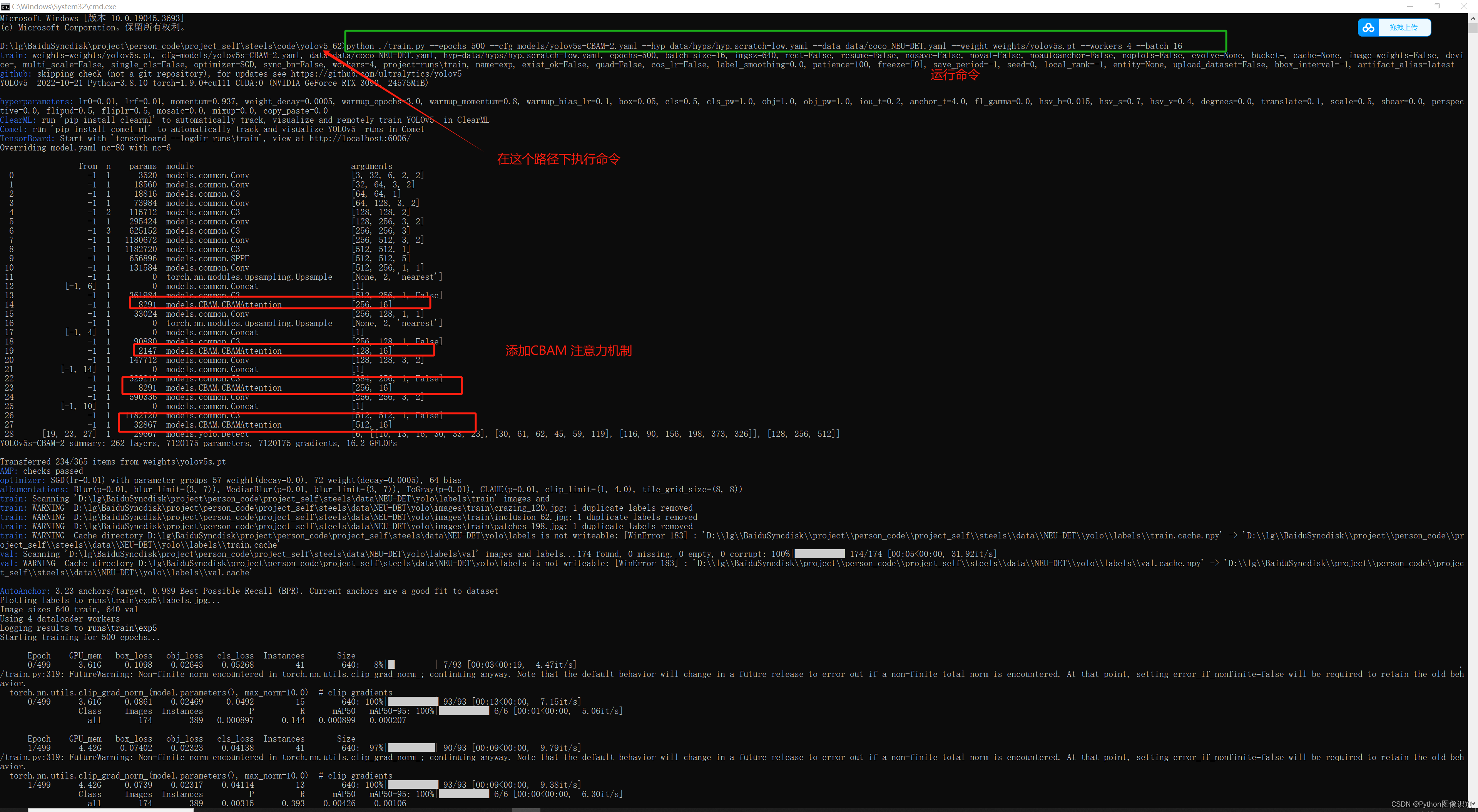Viewport: 1478px width, 812px height.
Task: Open the cmd.exe system menu icon
Action: tap(5, 6)
